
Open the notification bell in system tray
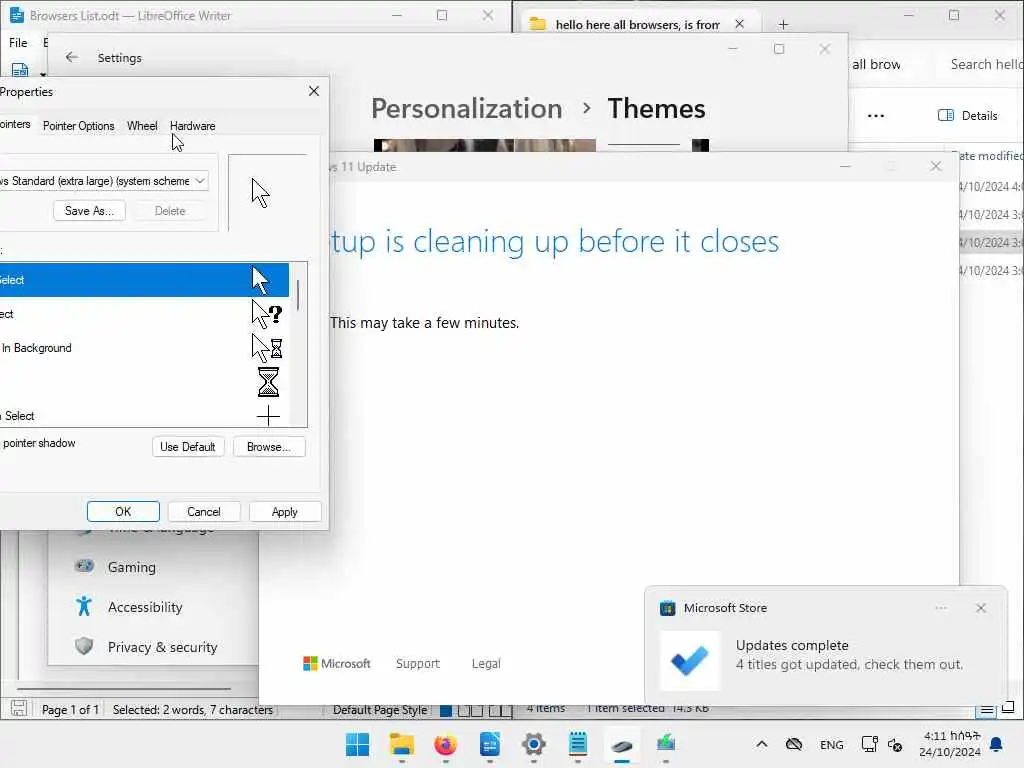[x=997, y=744]
